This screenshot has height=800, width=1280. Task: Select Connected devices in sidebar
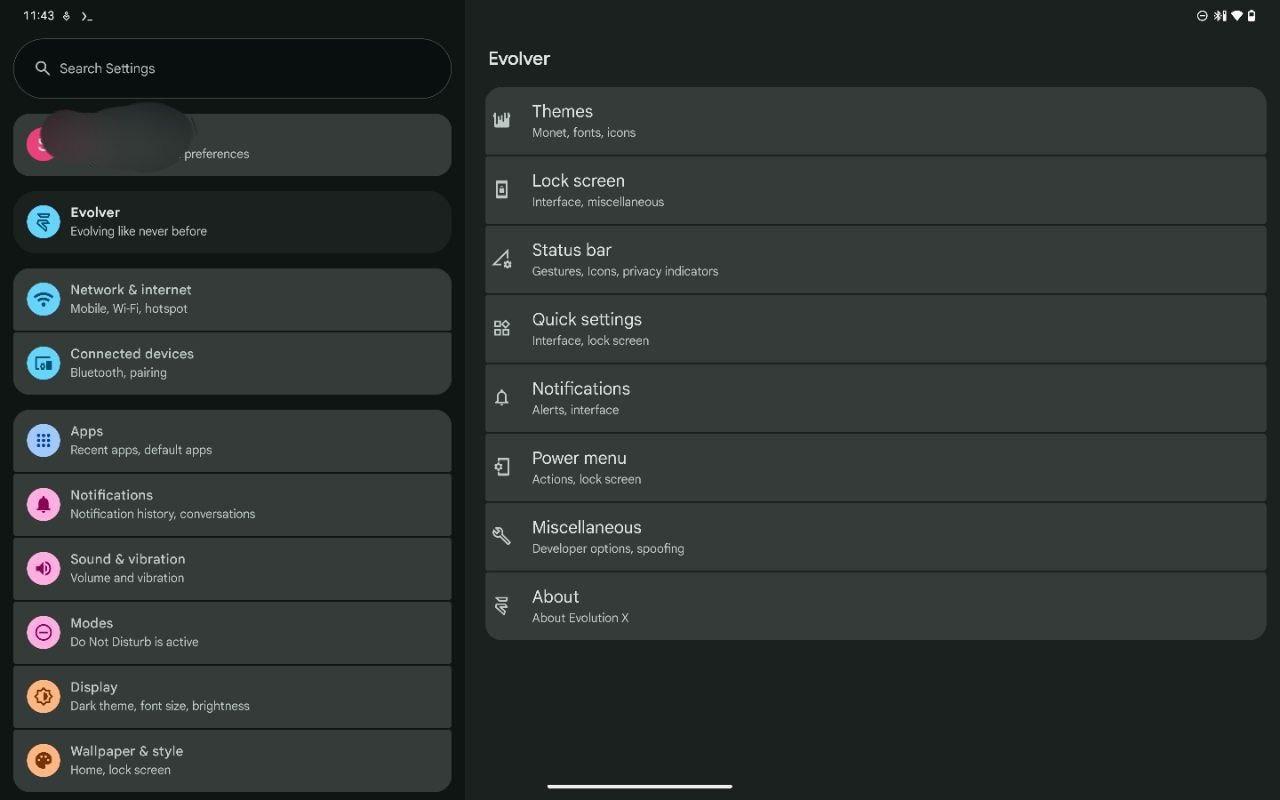pyautogui.click(x=232, y=363)
